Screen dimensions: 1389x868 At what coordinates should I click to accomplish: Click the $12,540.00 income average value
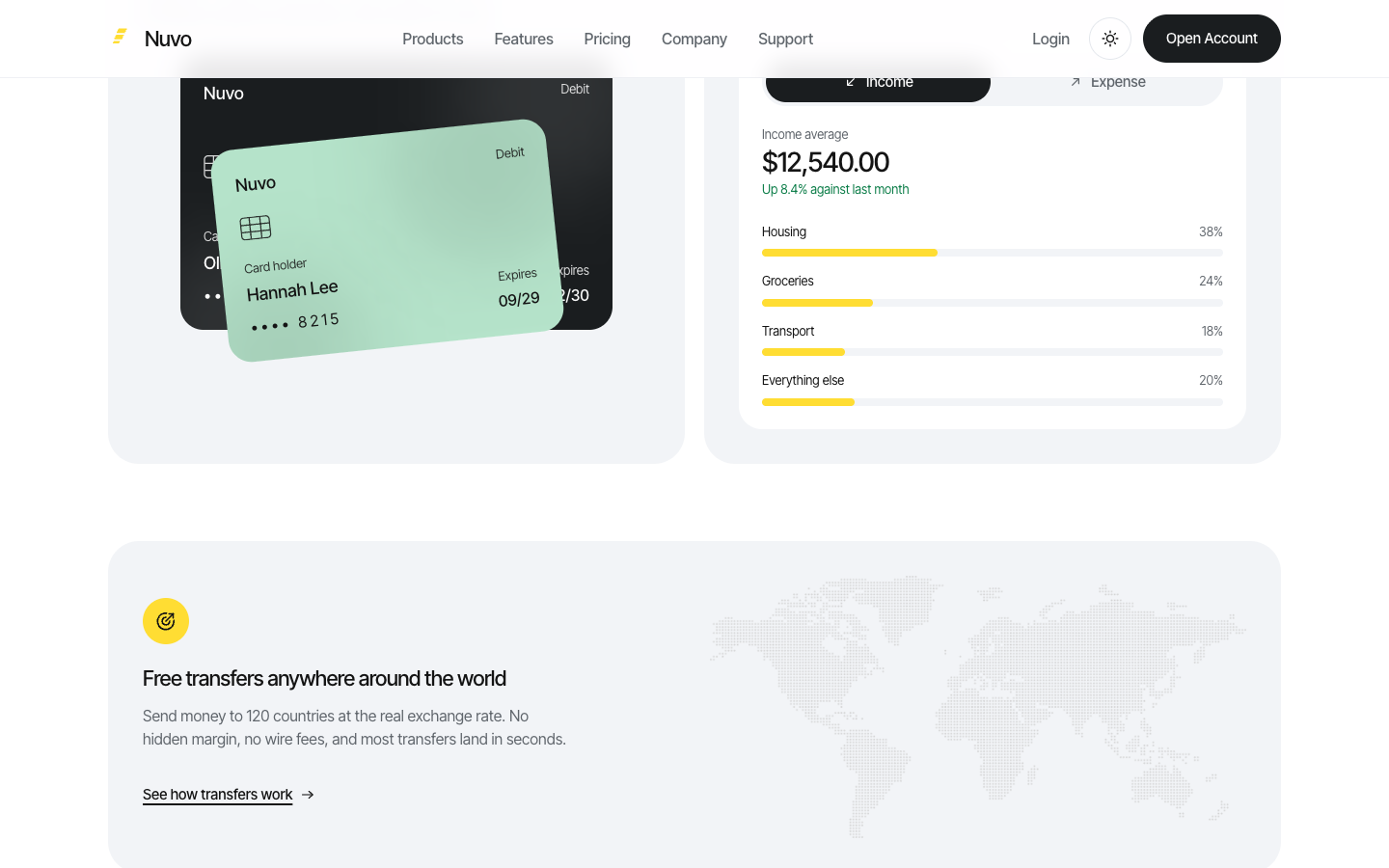tap(826, 162)
